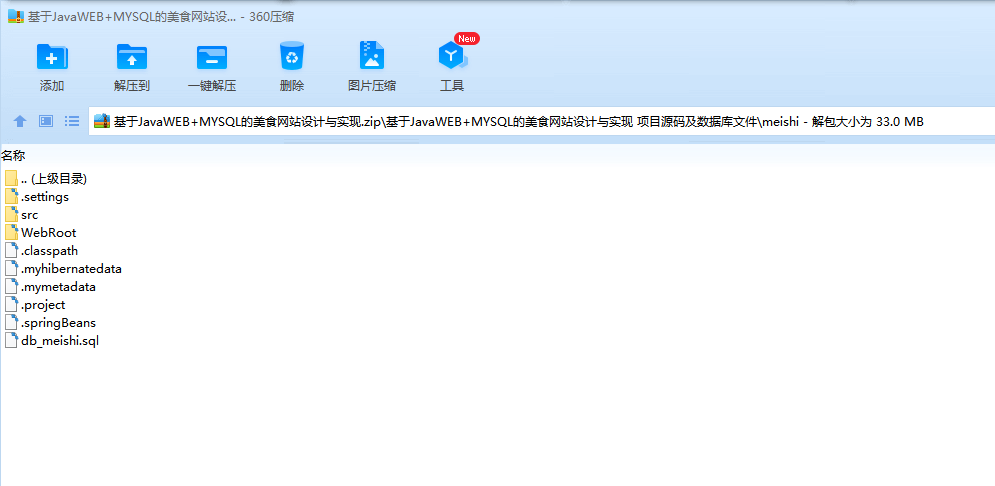Click the folder icon next to .settings
This screenshot has width=995, height=486.
point(11,197)
